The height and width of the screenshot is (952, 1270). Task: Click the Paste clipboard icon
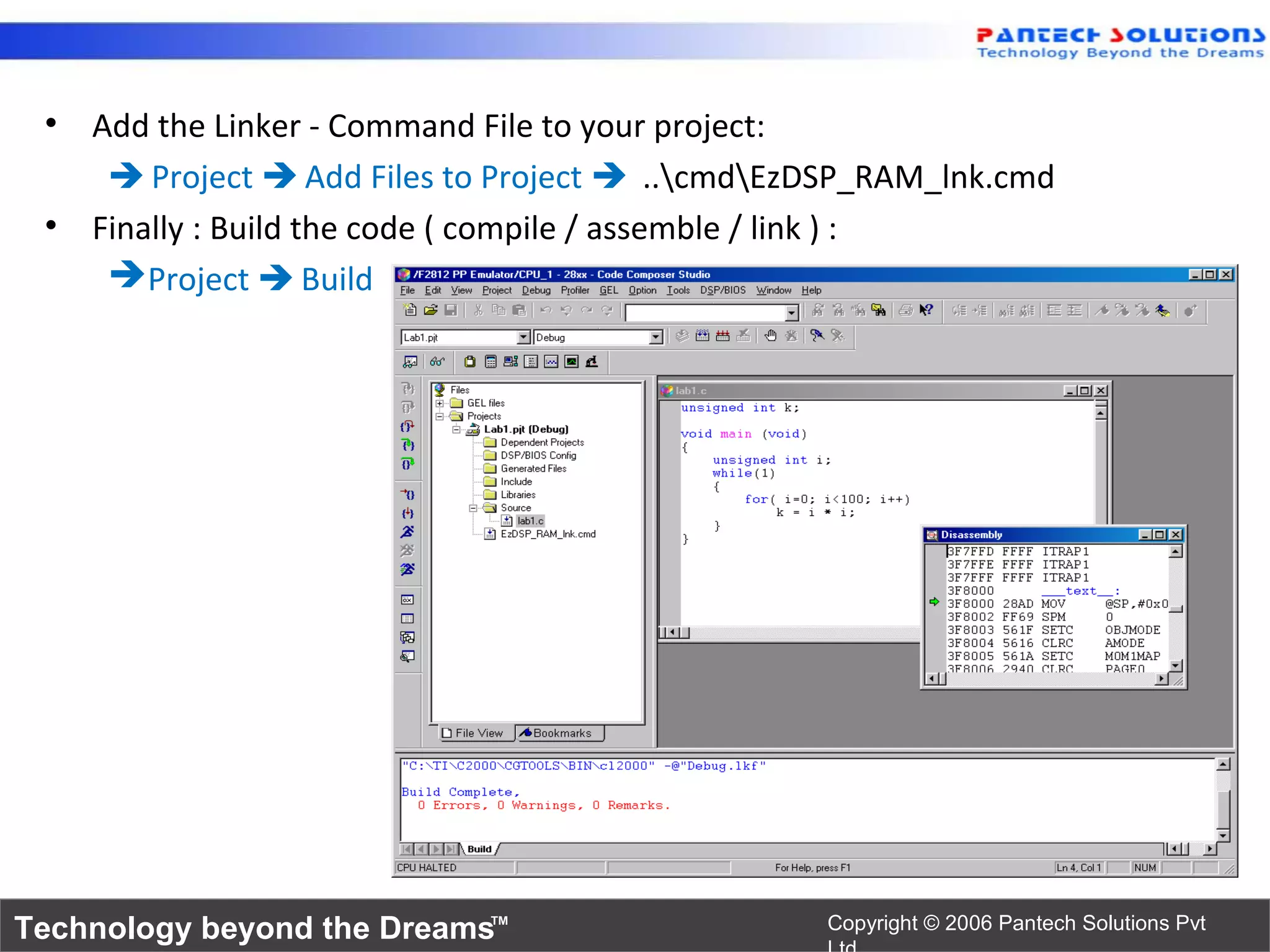tap(519, 310)
